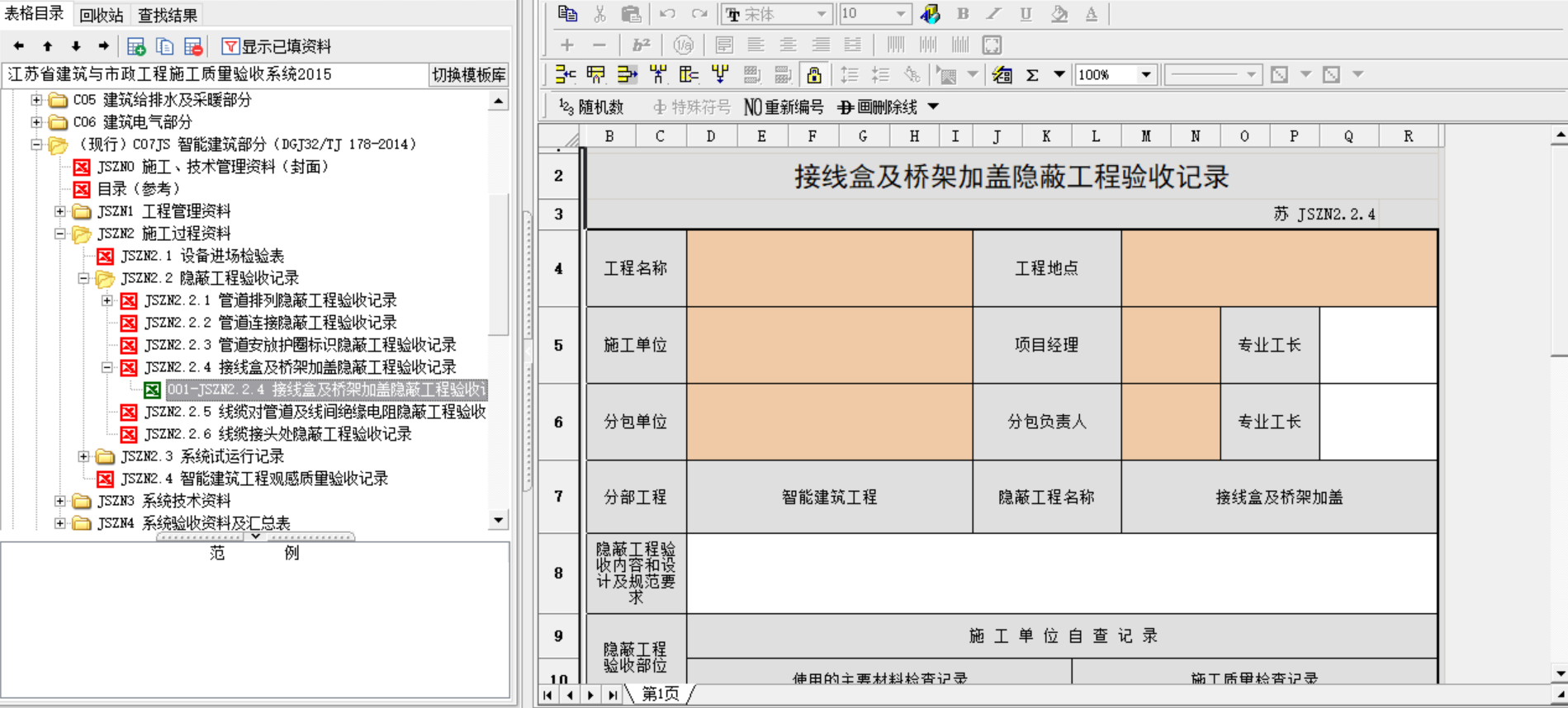1568x708 pixels.
Task: Click the circled 1/a fraction icon
Action: coord(683,45)
